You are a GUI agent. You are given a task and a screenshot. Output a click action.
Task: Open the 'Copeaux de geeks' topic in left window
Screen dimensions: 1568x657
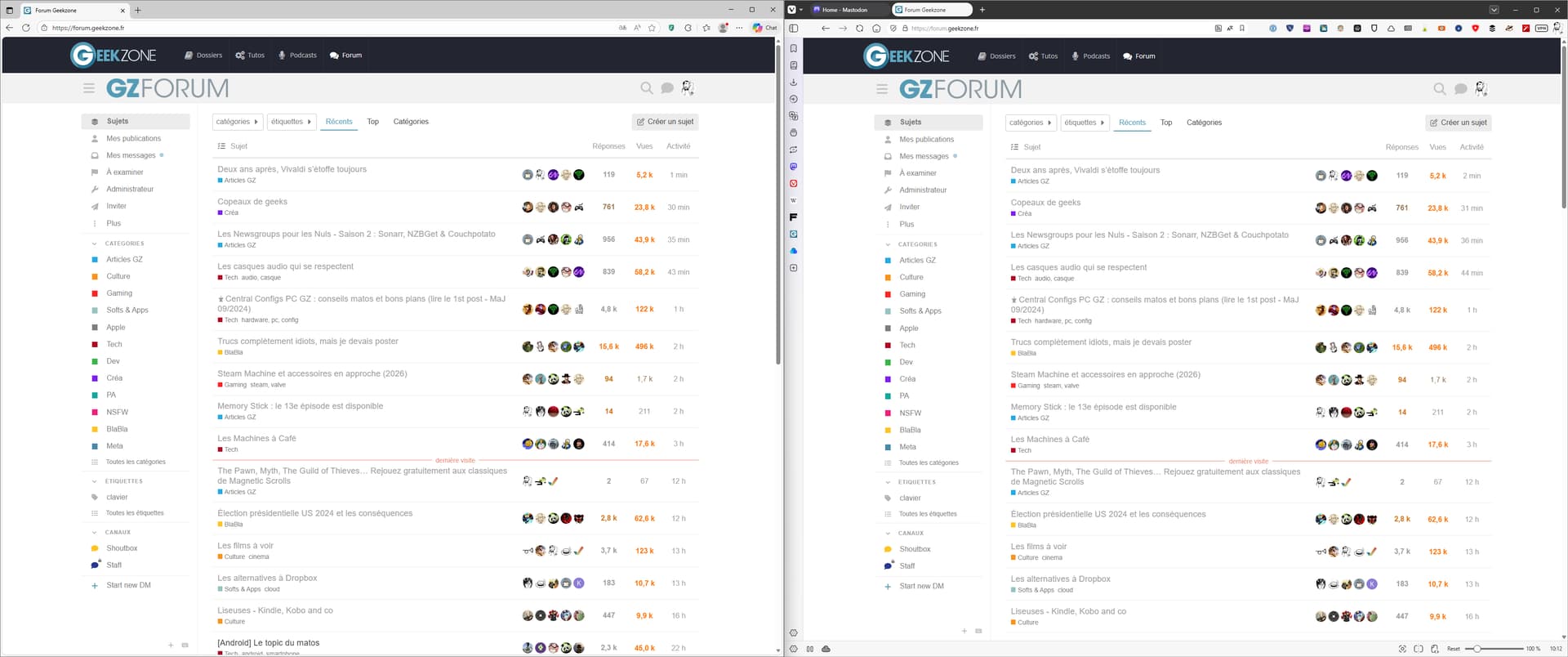[252, 202]
